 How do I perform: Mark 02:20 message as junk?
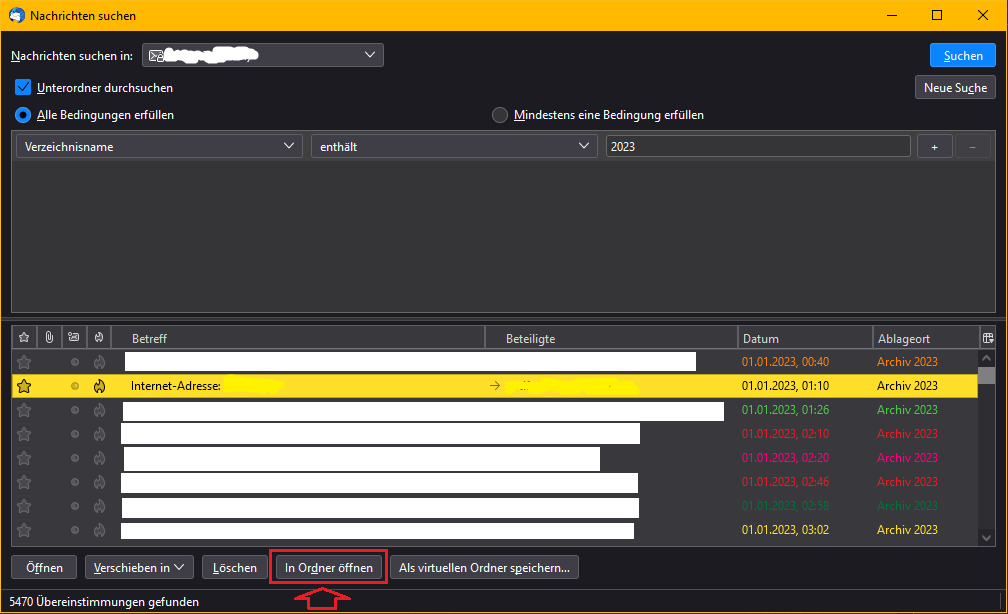[x=100, y=458]
